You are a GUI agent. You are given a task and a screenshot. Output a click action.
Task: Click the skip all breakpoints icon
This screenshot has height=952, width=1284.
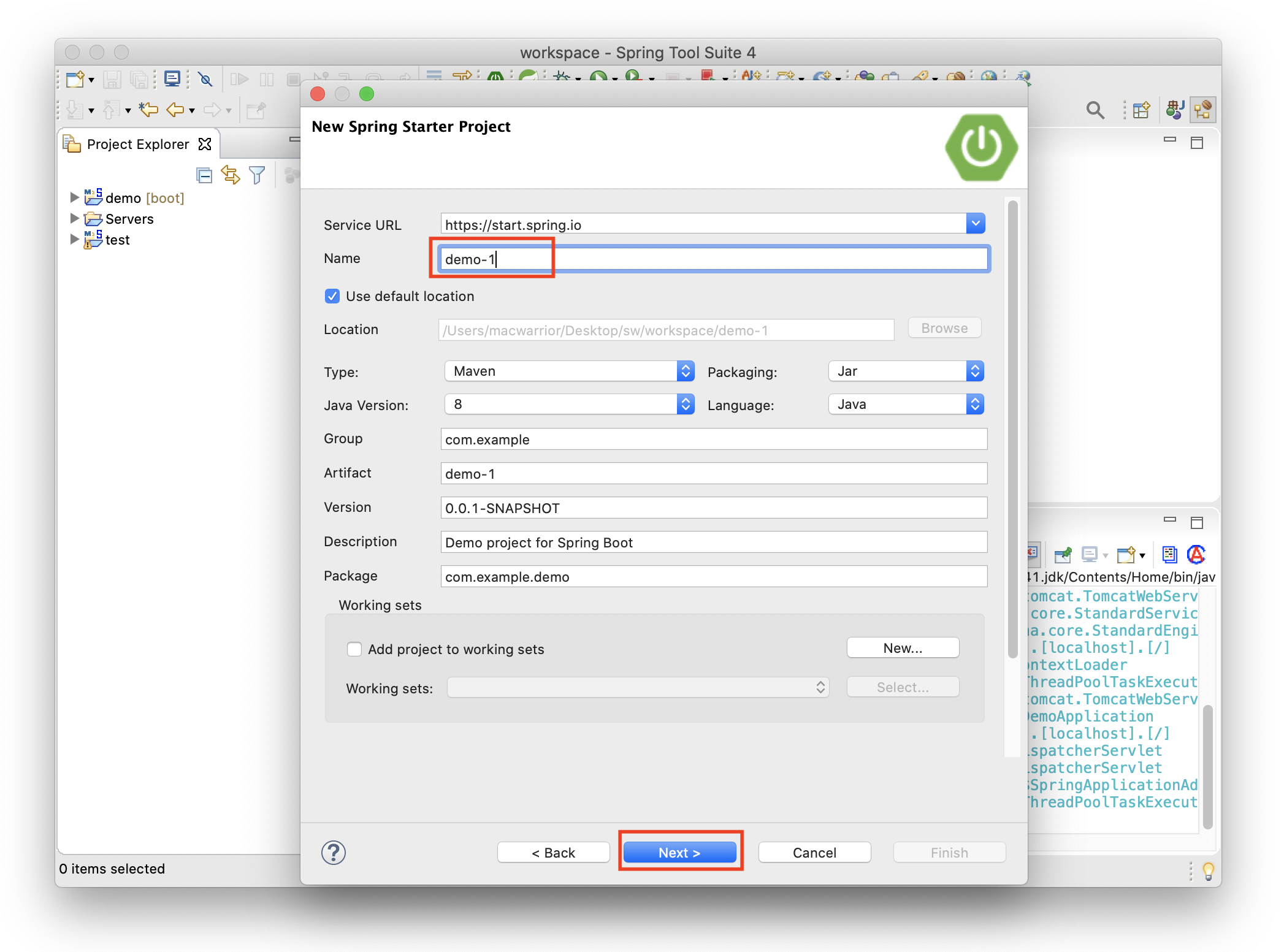205,80
